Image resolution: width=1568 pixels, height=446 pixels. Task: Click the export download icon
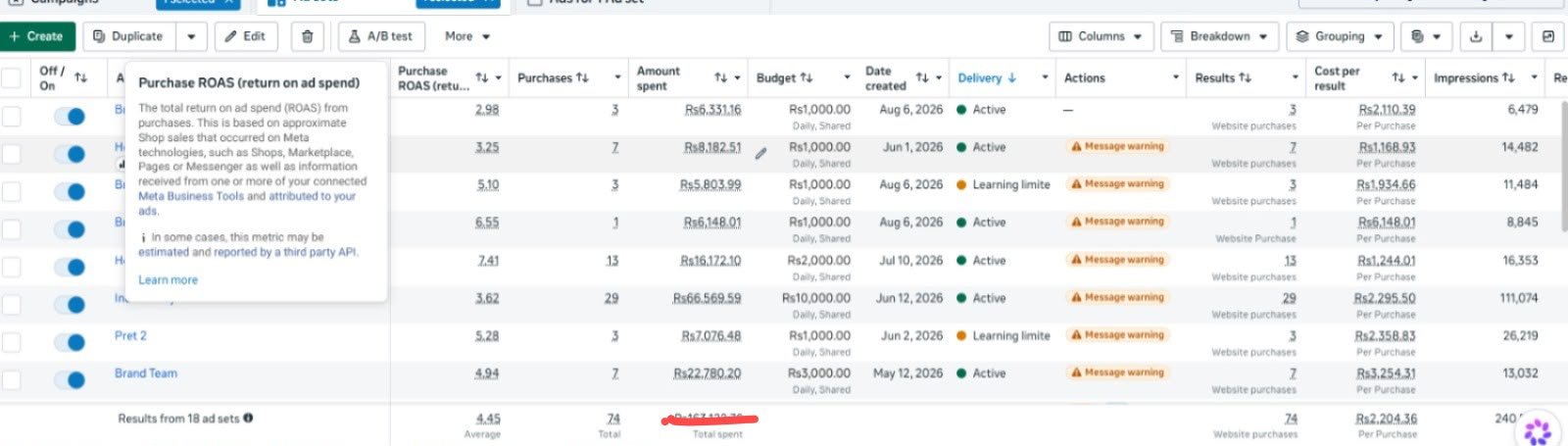tap(1476, 36)
